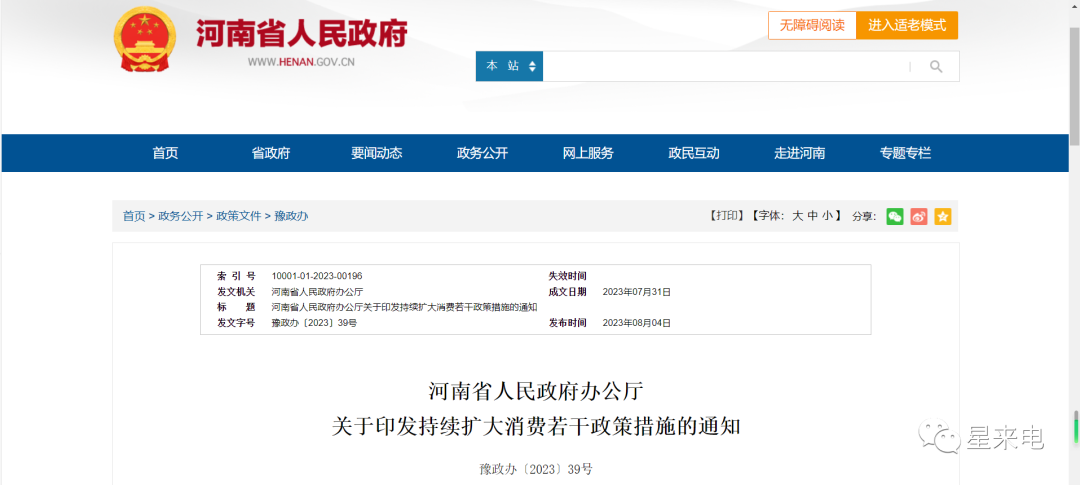Share article via Weibo icon
1080x485 pixels.
point(918,216)
